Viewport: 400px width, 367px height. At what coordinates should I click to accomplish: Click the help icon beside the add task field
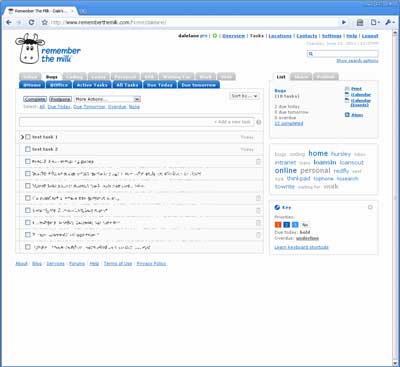[x=259, y=122]
